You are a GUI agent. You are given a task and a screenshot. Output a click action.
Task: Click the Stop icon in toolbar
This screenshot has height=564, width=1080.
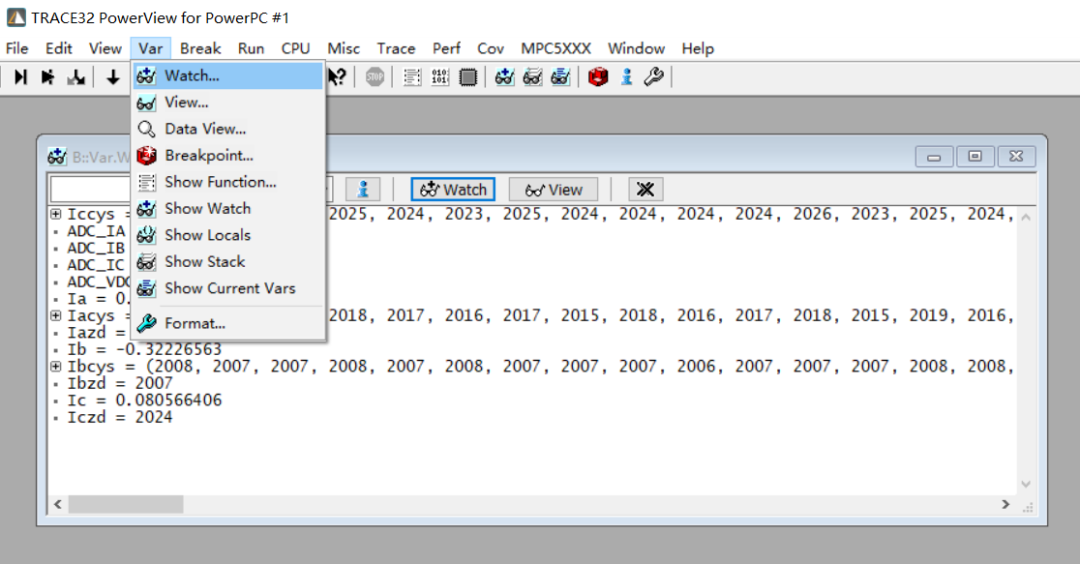click(x=375, y=77)
